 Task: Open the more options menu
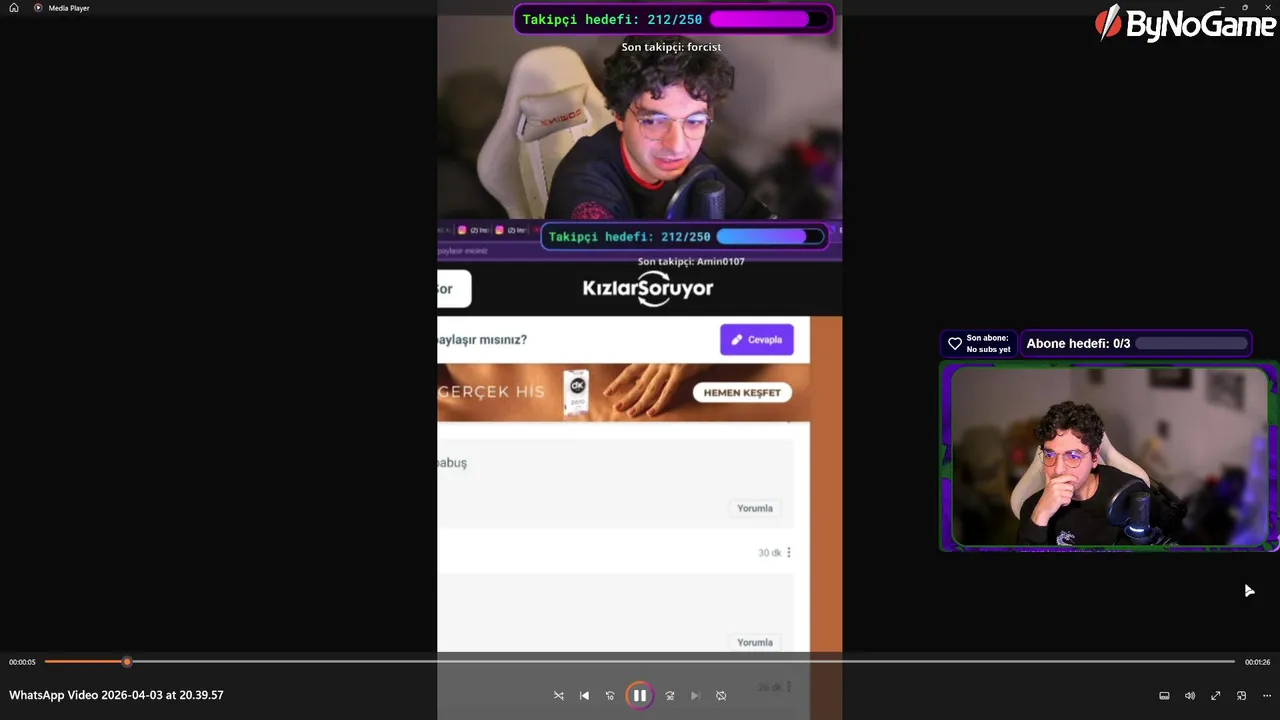[x=1267, y=695]
